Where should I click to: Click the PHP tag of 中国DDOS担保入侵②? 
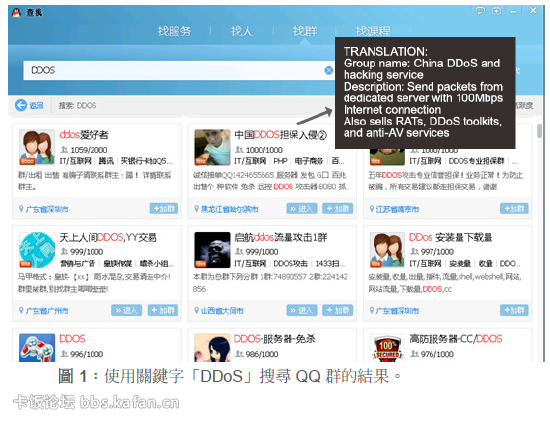(280, 161)
